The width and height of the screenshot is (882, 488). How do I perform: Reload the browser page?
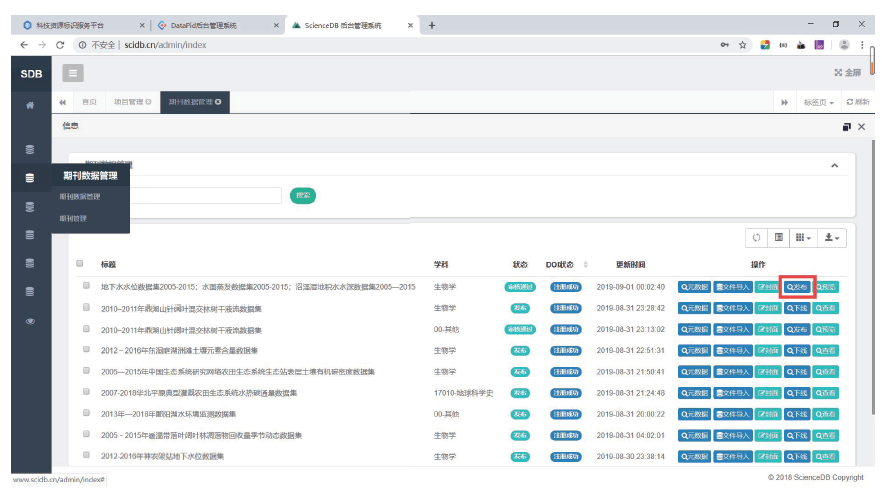[x=60, y=45]
